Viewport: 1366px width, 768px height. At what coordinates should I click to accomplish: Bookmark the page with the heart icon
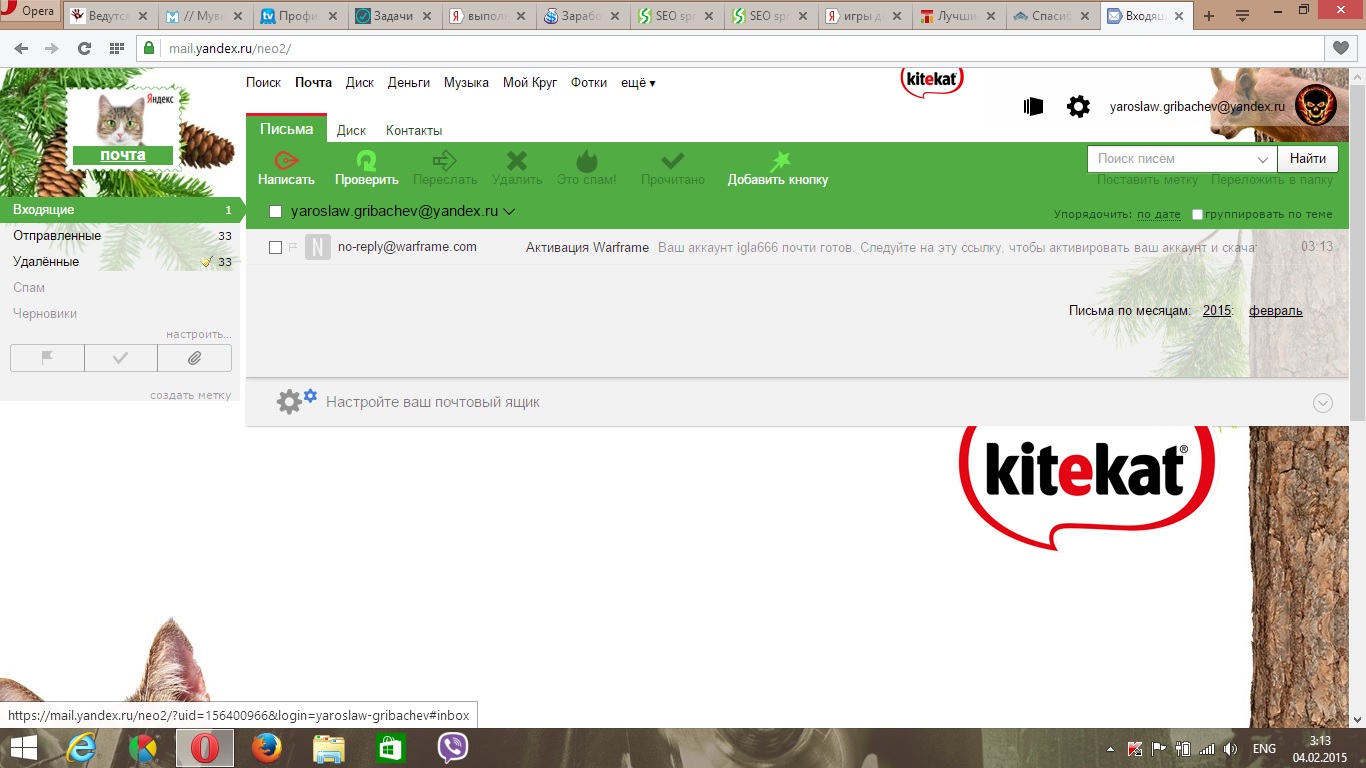pos(1341,48)
